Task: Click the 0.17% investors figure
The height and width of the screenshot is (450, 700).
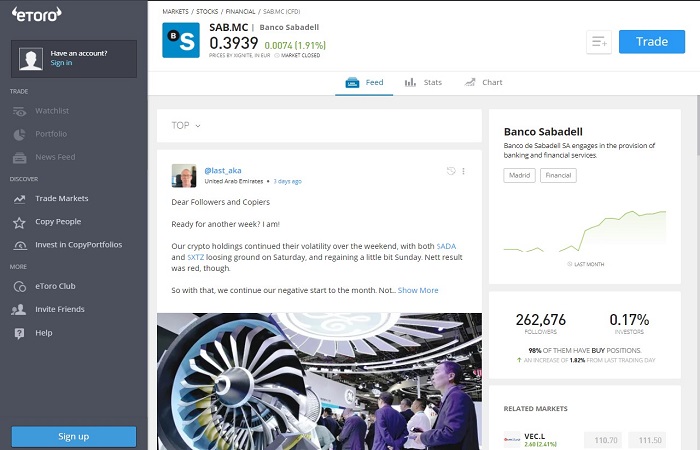Action: point(629,320)
